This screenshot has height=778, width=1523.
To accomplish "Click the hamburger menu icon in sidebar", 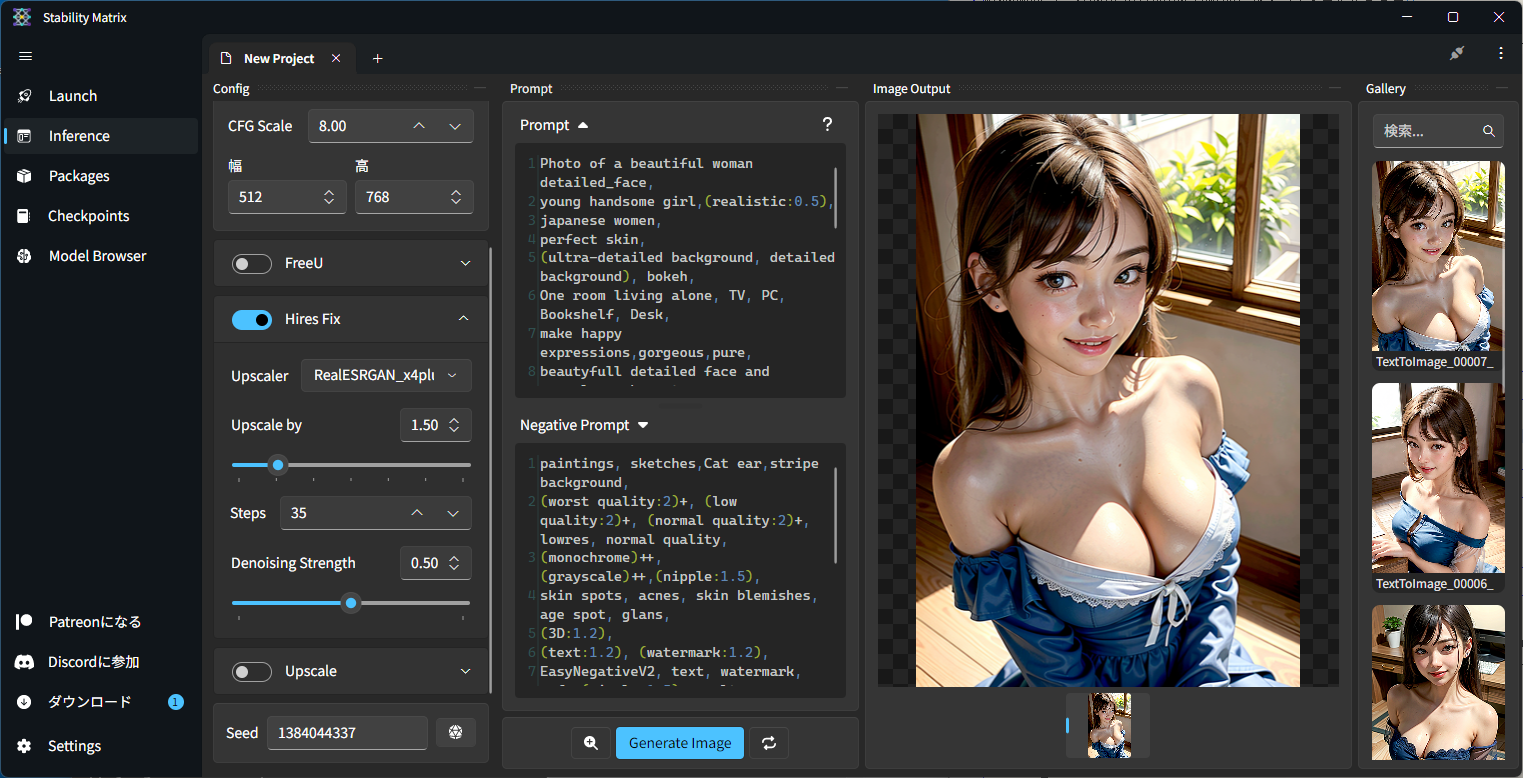I will point(26,56).
